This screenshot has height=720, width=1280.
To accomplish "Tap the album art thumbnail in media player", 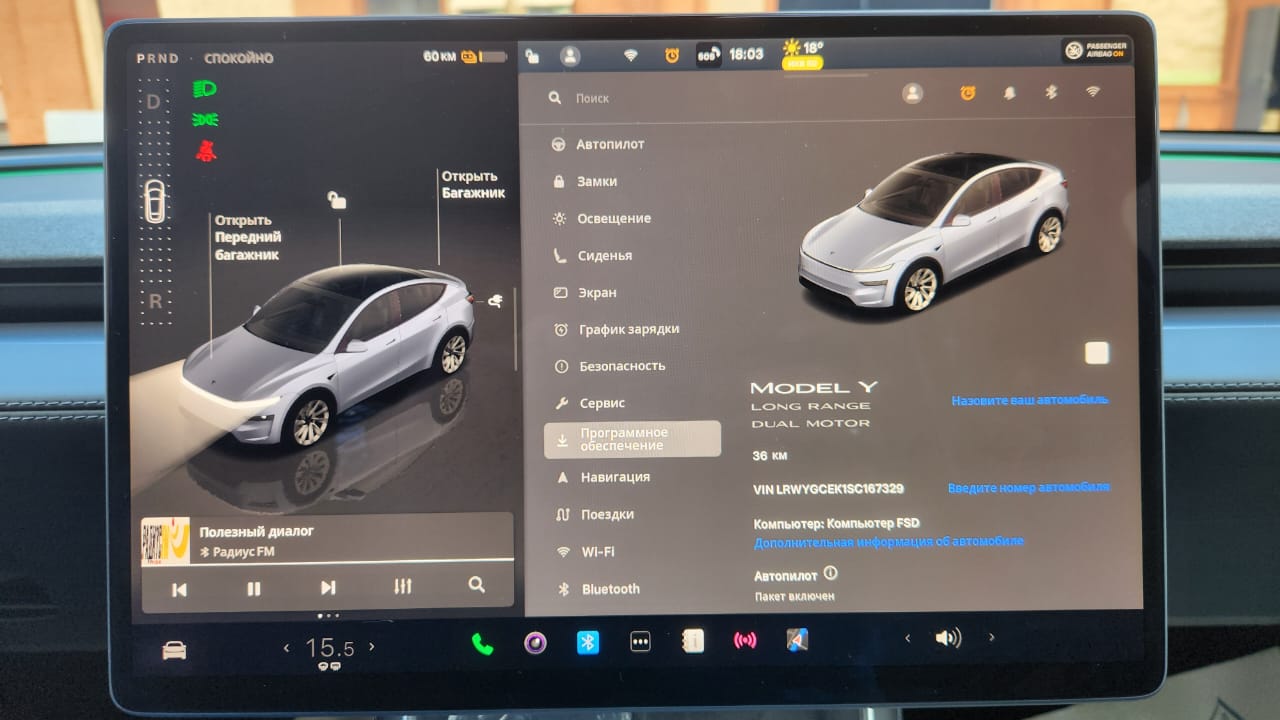I will (166, 543).
